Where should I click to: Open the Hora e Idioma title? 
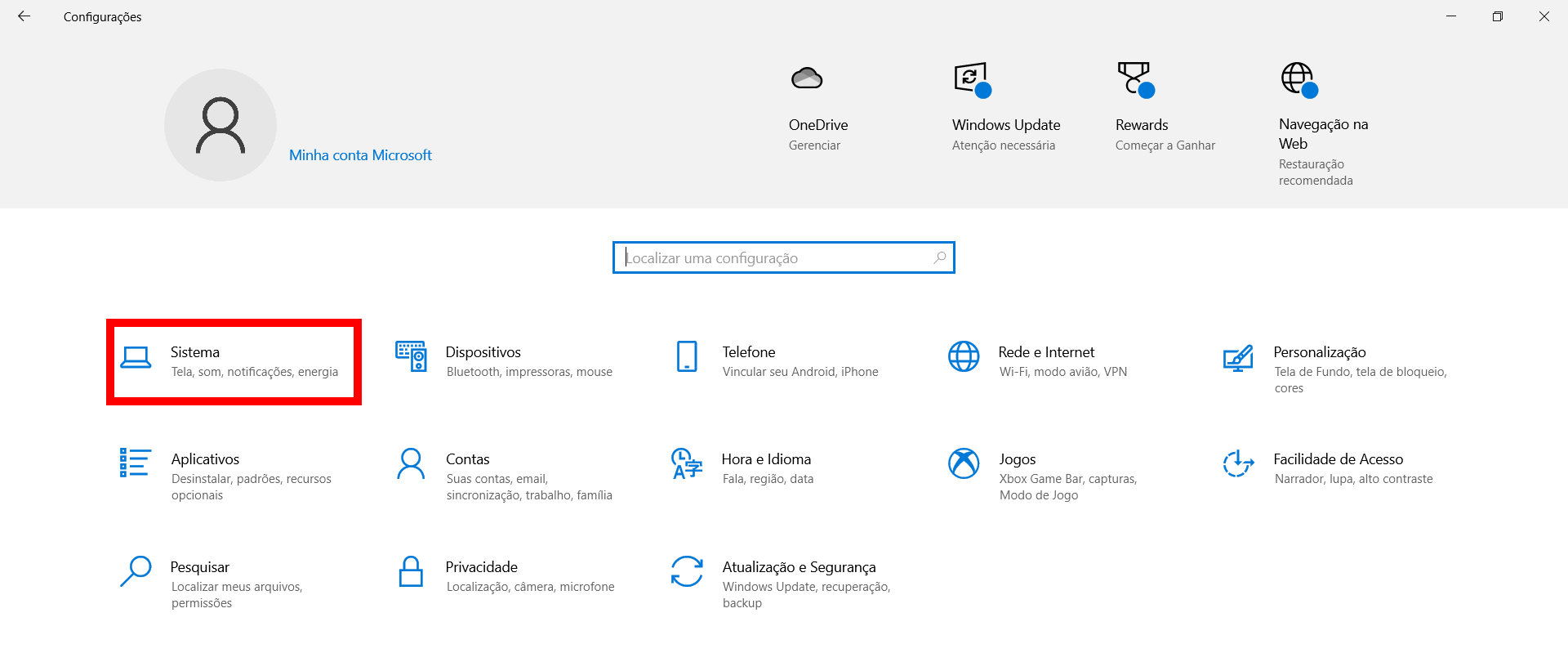[x=766, y=459]
